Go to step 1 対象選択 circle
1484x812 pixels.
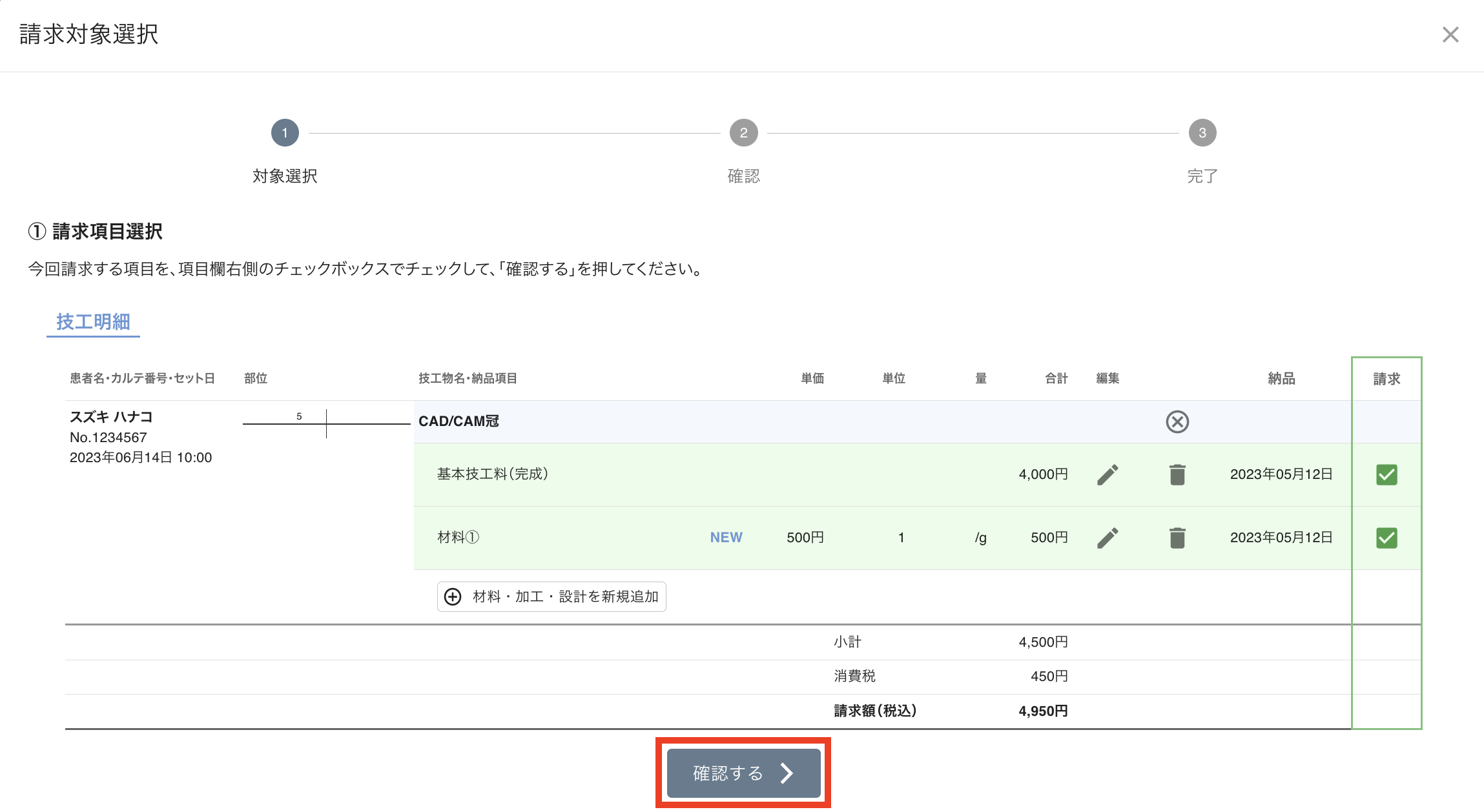[285, 133]
